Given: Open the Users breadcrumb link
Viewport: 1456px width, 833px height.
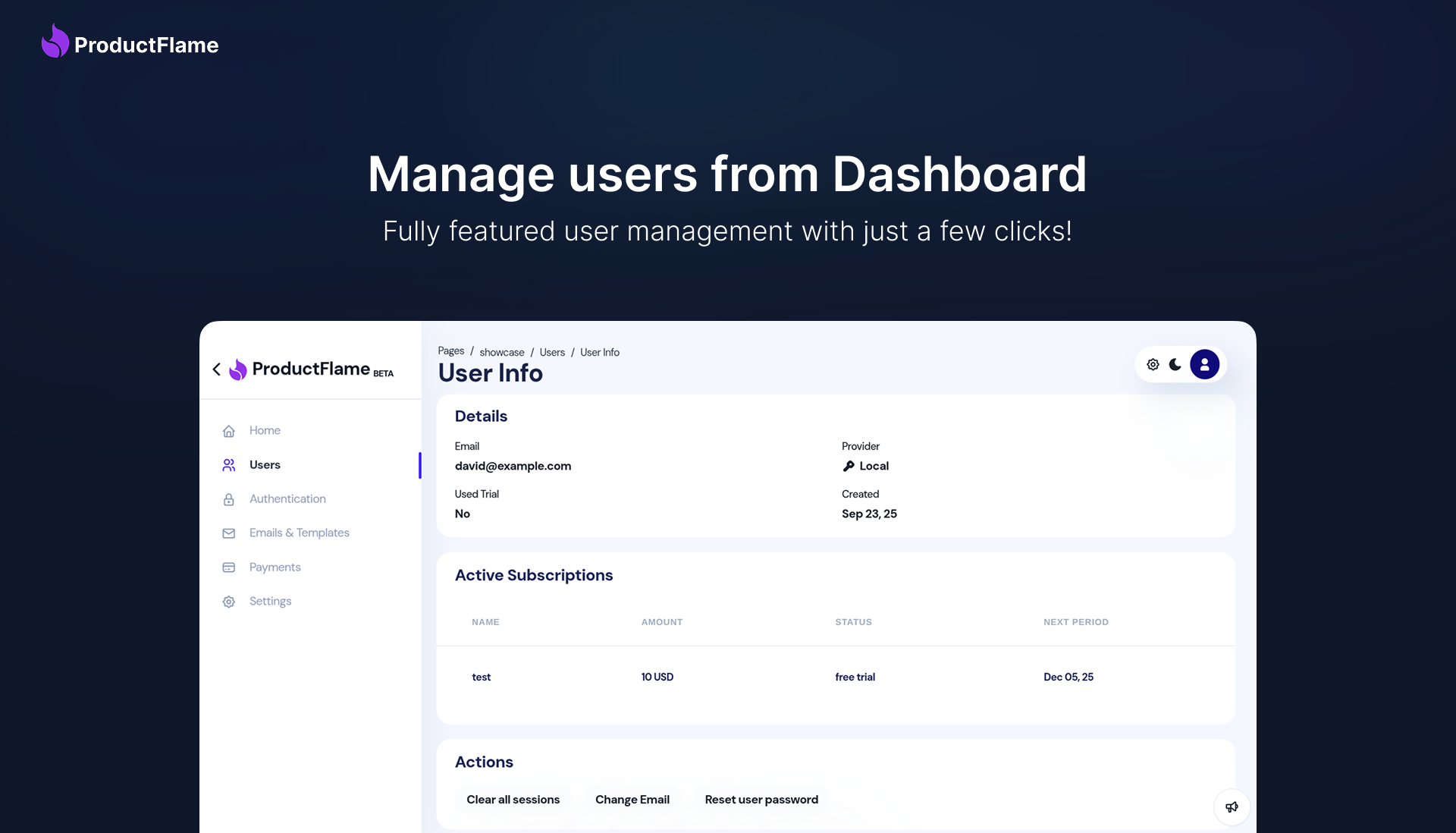Looking at the screenshot, I should point(552,352).
